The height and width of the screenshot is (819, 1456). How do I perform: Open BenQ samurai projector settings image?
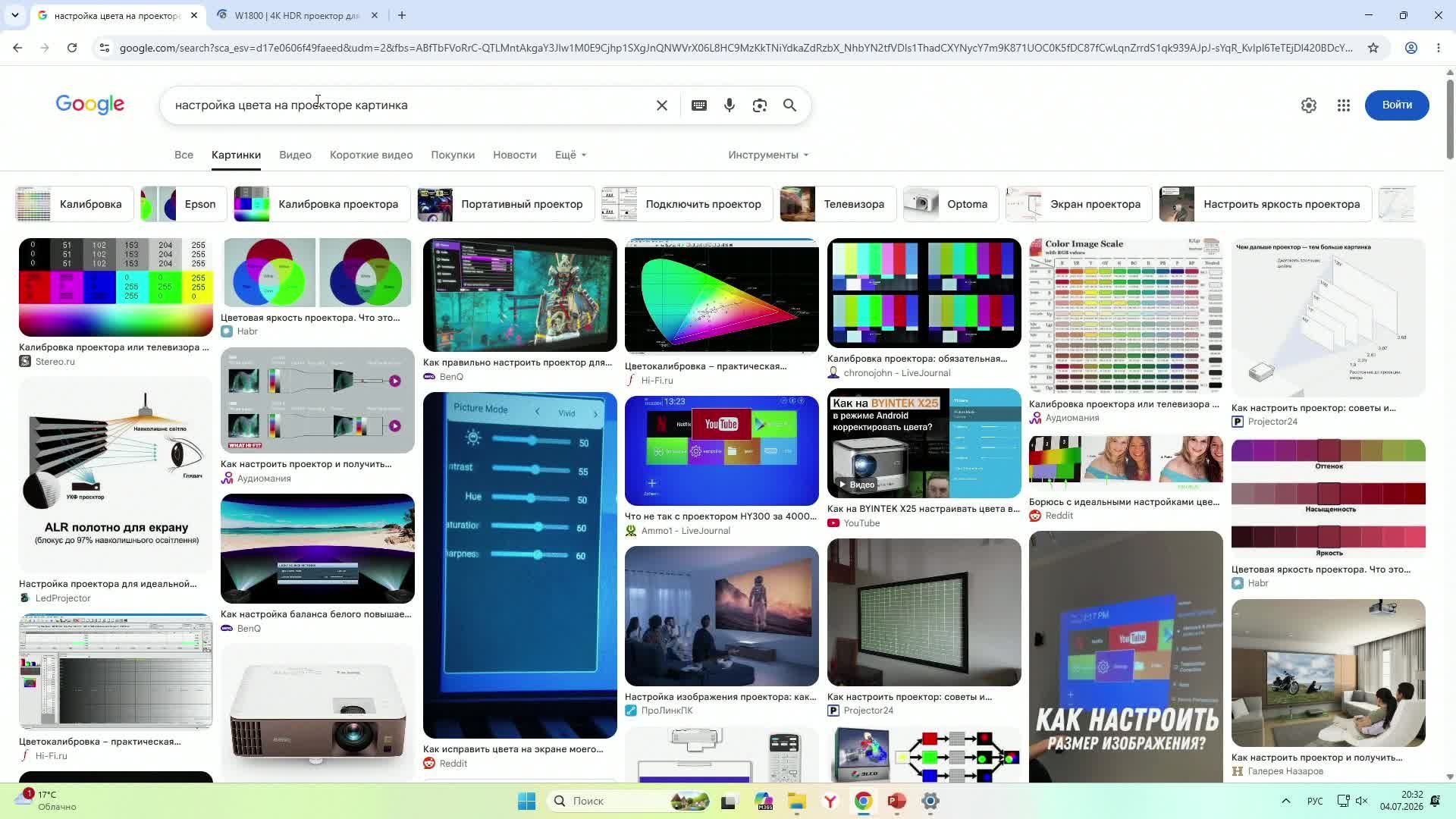(520, 295)
